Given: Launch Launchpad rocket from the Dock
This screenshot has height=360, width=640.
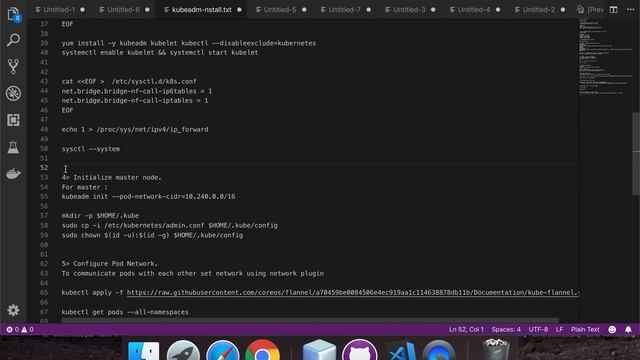Looking at the screenshot, I should [183, 351].
